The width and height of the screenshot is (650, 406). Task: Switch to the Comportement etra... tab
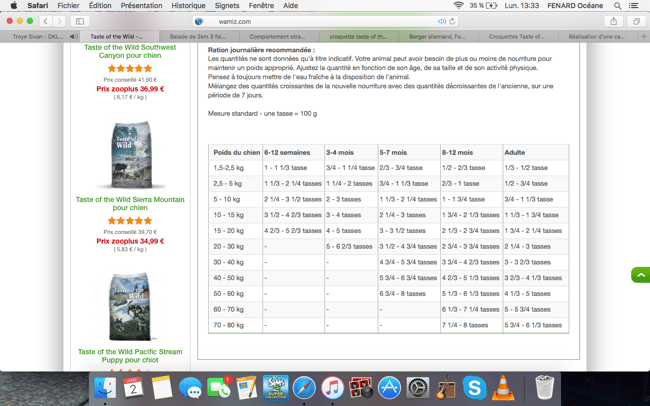click(277, 36)
